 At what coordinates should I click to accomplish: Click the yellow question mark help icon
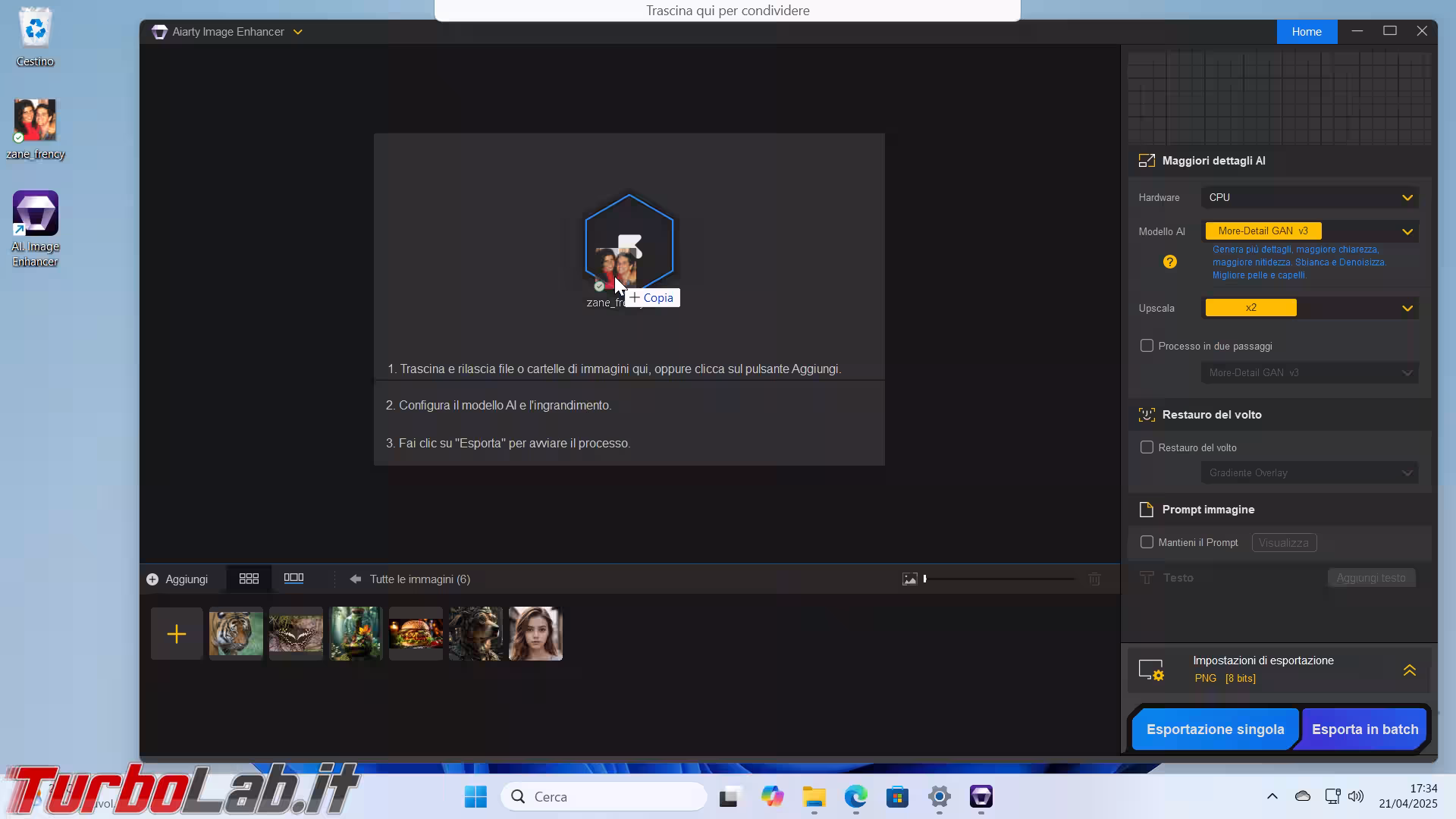pos(1169,262)
